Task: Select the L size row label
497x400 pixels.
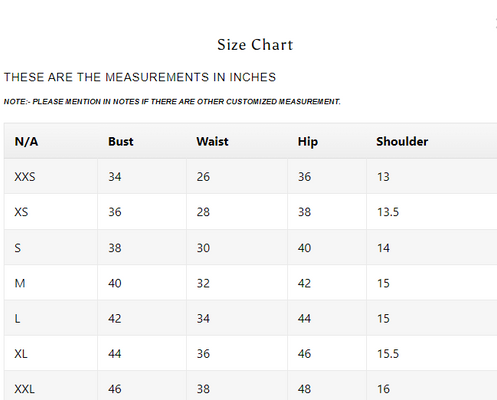Action: point(17,319)
